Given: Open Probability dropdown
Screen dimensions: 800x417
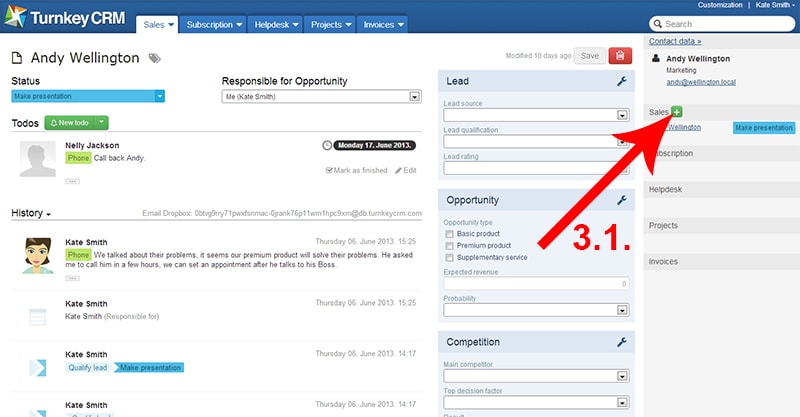Looking at the screenshot, I should [x=536, y=310].
